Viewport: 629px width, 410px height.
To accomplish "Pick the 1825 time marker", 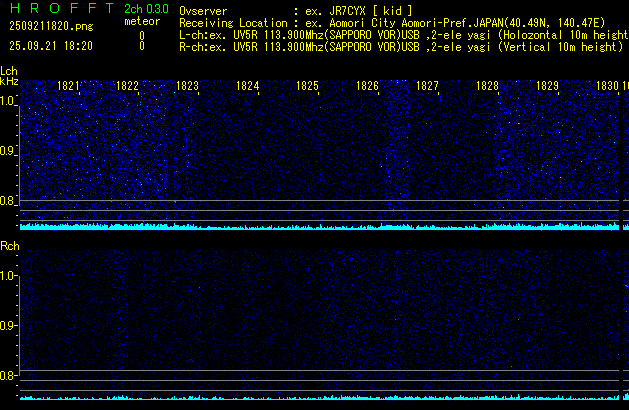I will point(308,87).
